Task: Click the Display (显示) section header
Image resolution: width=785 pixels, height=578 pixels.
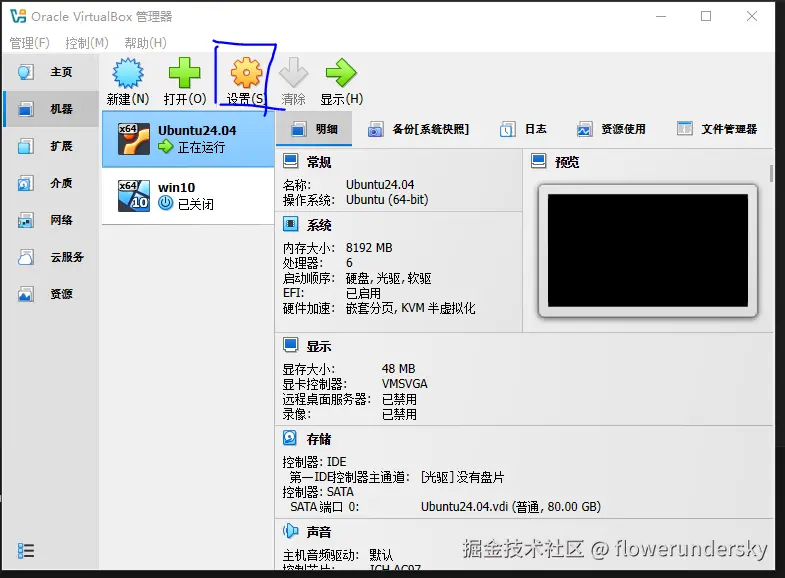Action: coord(318,346)
